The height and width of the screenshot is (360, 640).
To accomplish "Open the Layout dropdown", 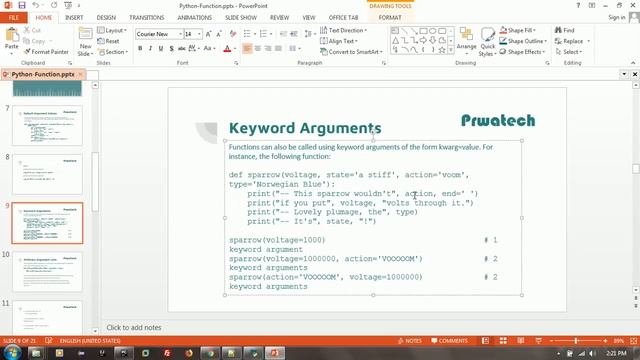I will pyautogui.click(x=112, y=31).
